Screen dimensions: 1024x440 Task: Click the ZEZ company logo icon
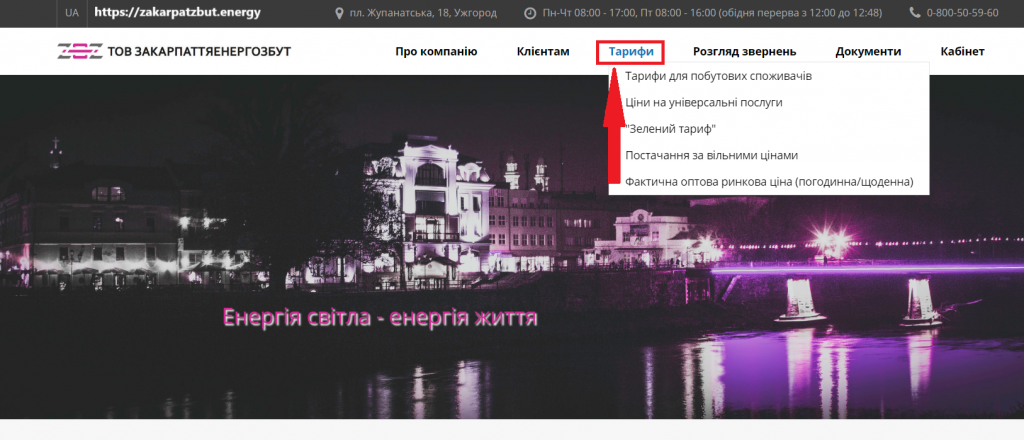coord(79,51)
